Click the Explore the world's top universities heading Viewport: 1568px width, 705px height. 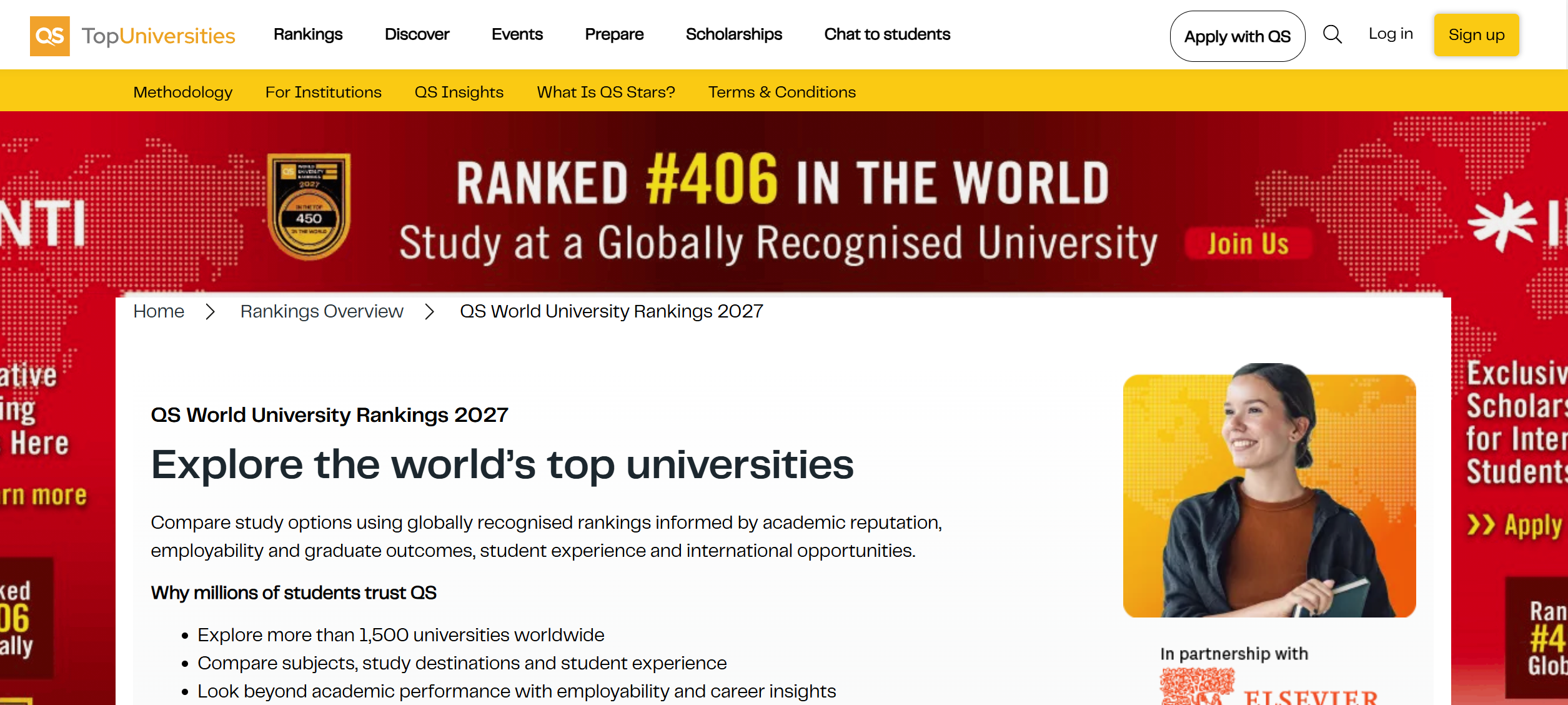[502, 465]
